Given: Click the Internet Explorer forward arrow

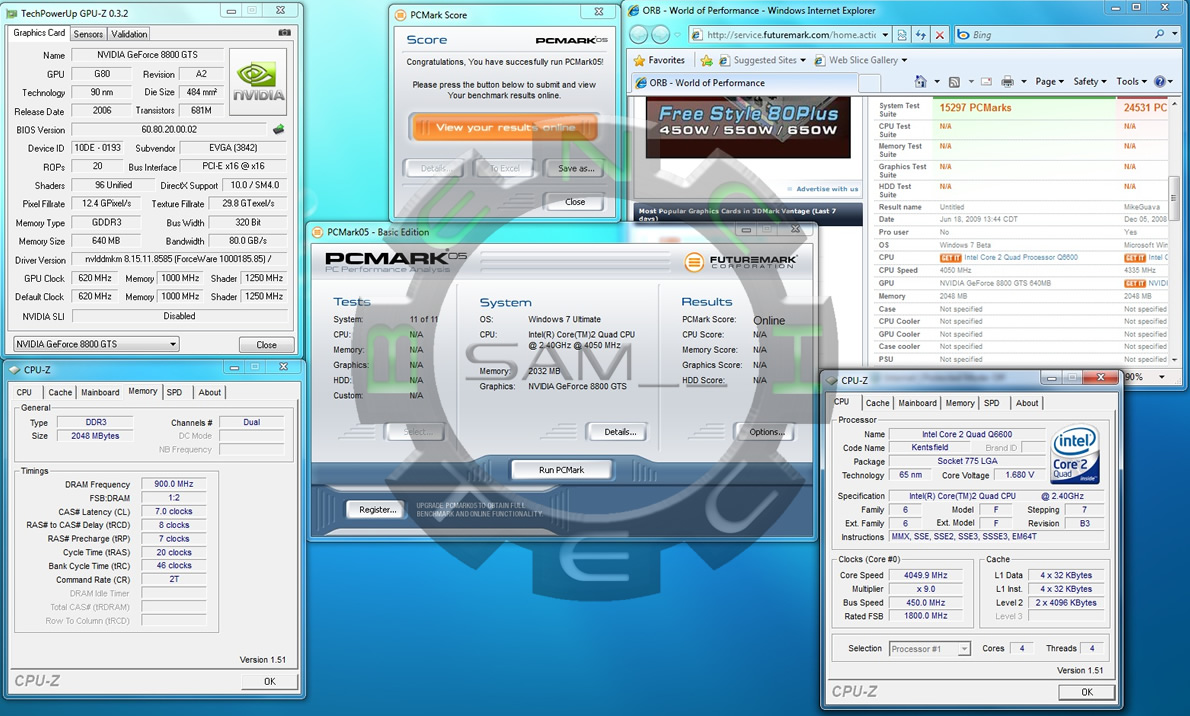Looking at the screenshot, I should tap(661, 35).
